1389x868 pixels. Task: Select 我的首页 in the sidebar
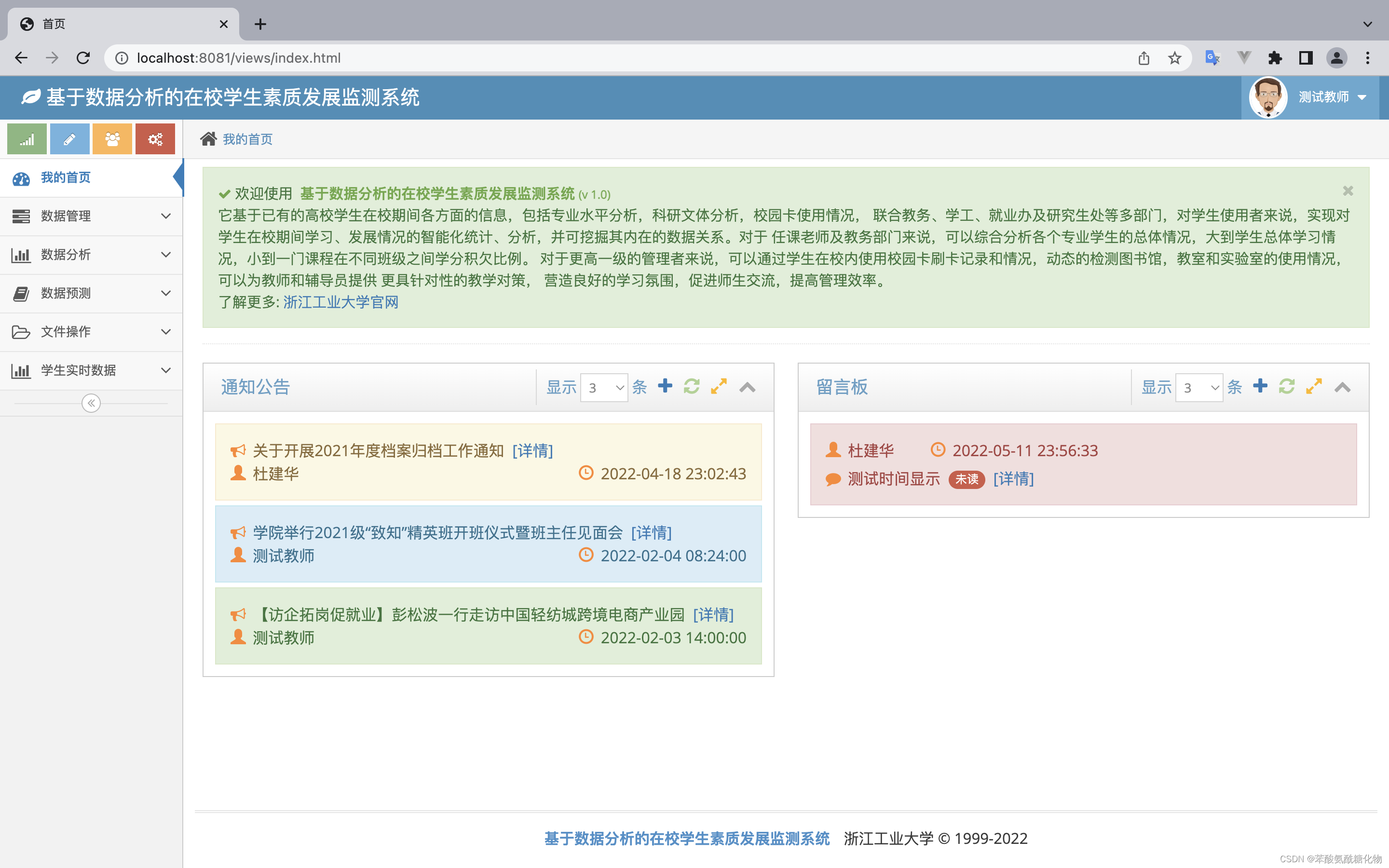(x=66, y=178)
